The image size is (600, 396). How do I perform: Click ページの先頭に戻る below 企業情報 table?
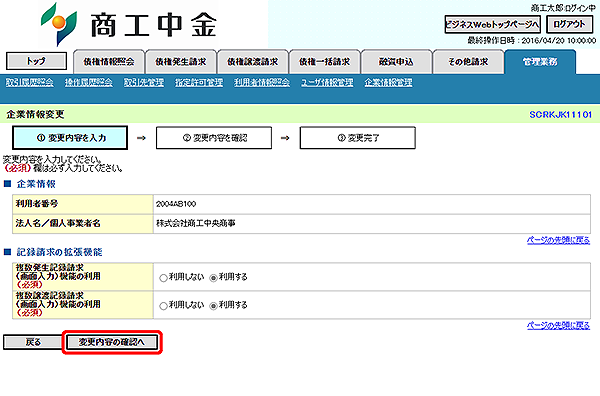coord(558,240)
